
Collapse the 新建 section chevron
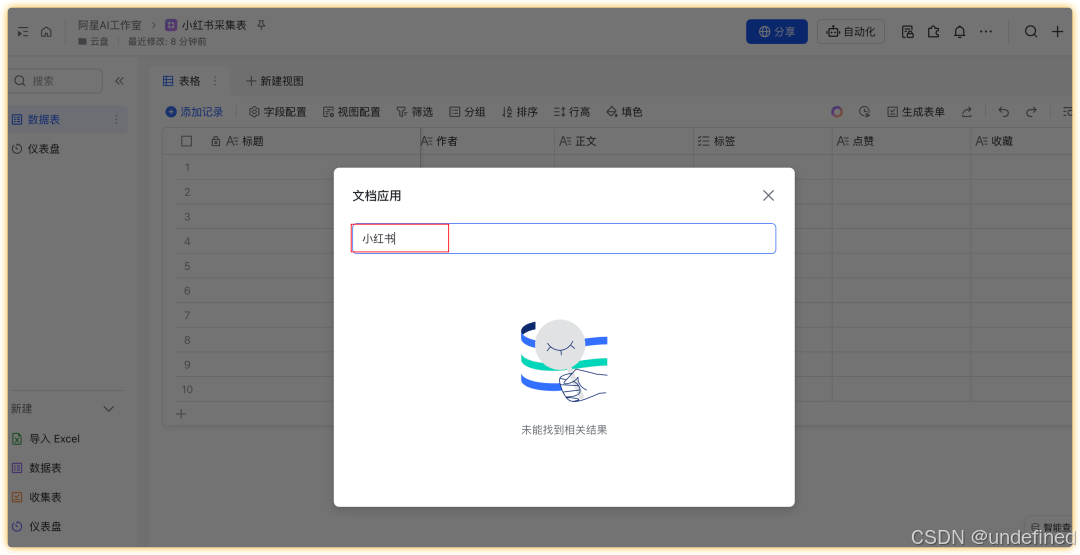[108, 409]
